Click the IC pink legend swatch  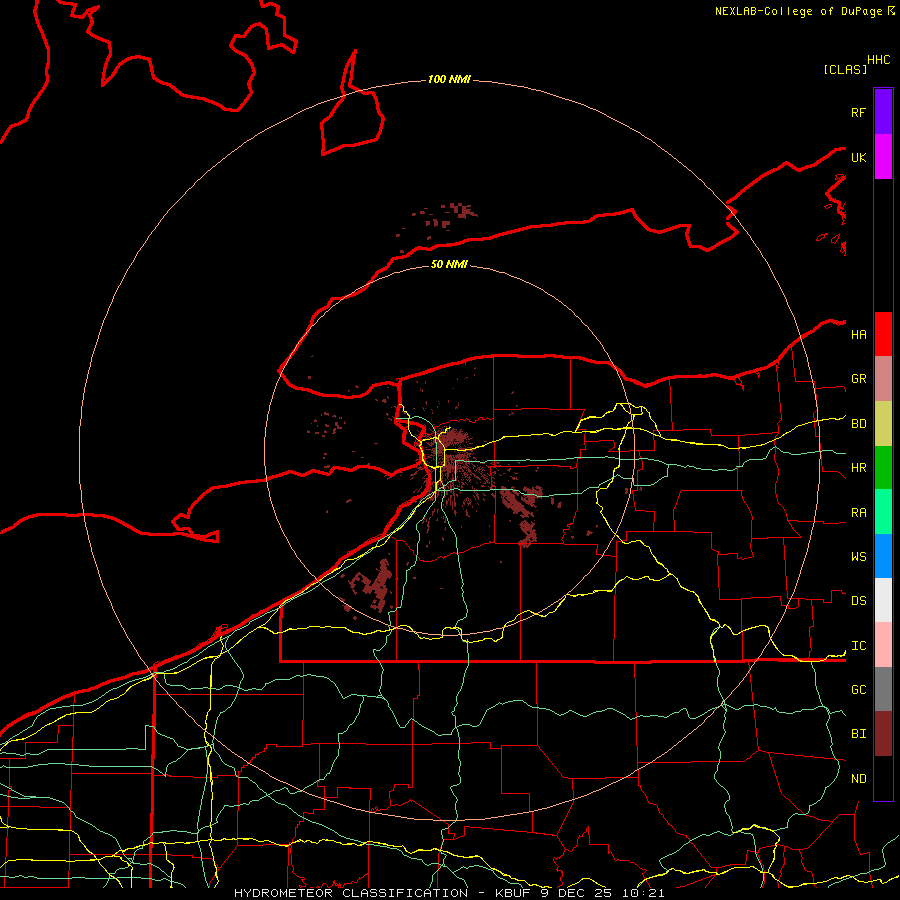pyautogui.click(x=883, y=645)
